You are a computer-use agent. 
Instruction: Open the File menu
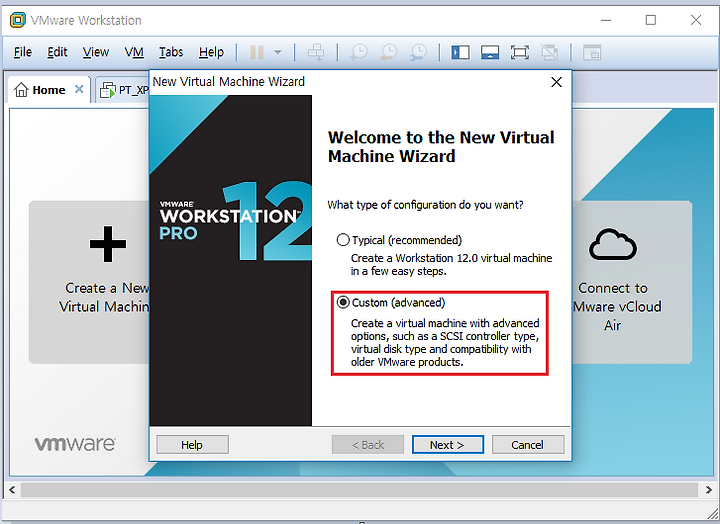point(22,52)
